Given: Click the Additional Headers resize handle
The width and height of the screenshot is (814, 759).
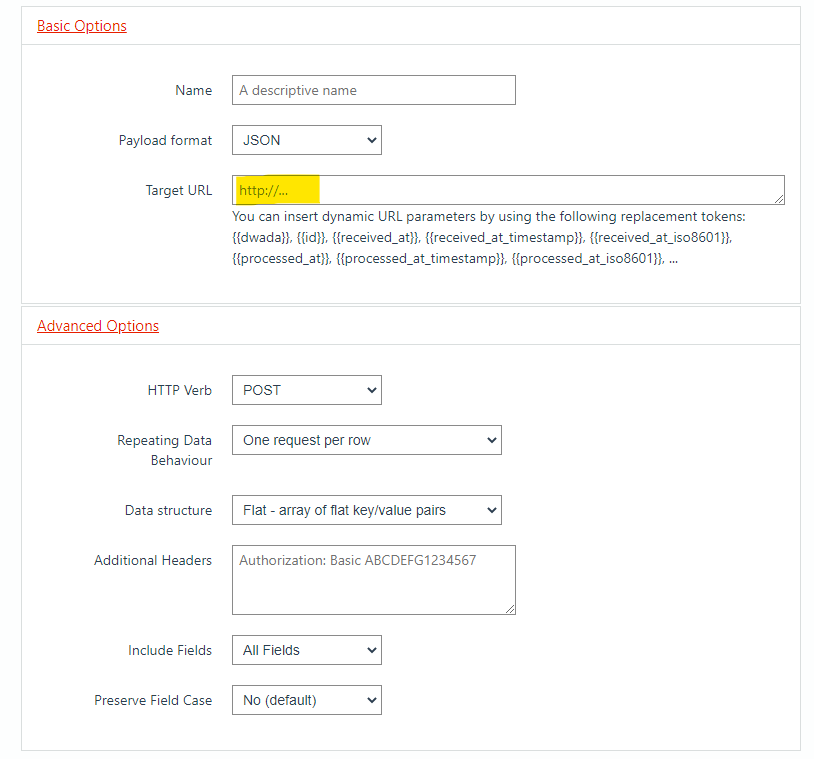Looking at the screenshot, I should click(510, 609).
